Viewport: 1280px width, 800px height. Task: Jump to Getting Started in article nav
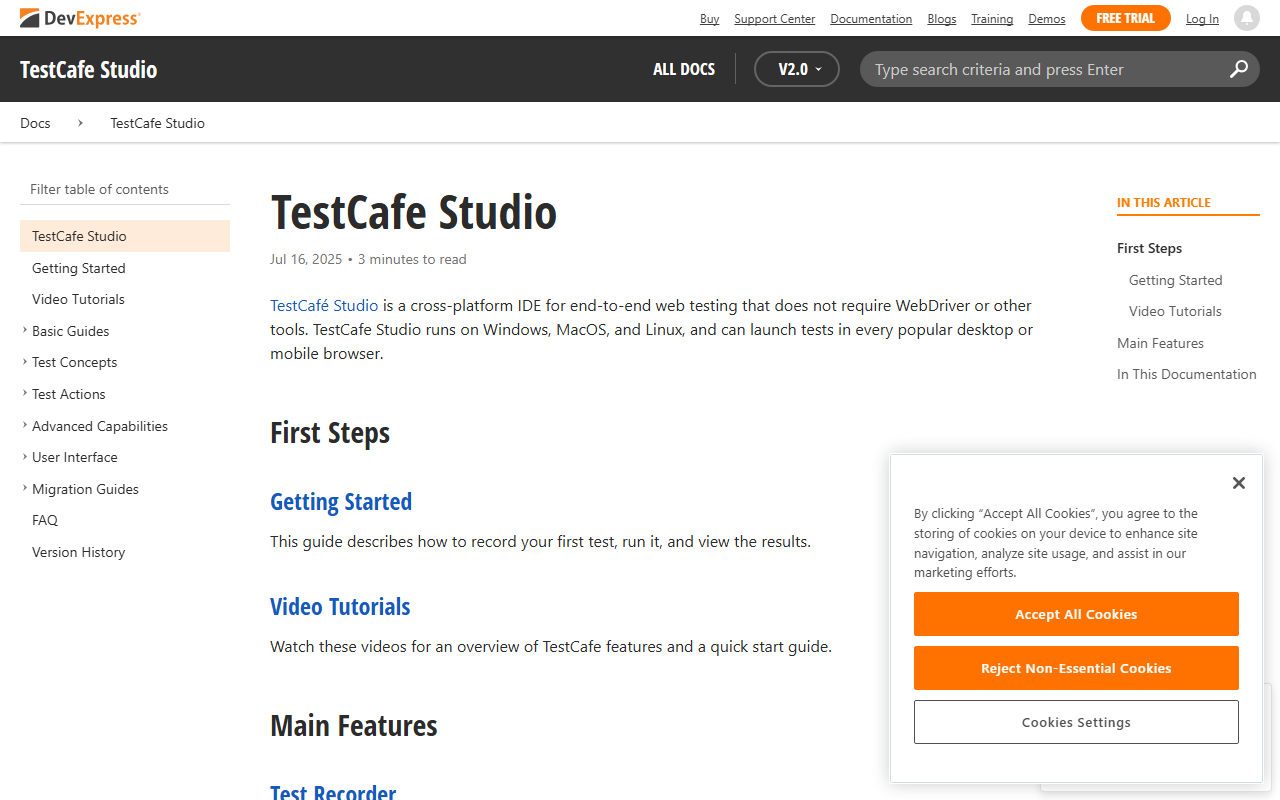[1175, 280]
